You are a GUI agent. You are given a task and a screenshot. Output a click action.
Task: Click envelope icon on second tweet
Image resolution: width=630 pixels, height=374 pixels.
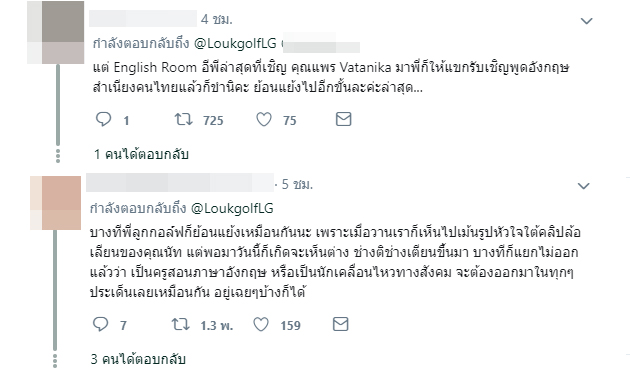pos(340,324)
